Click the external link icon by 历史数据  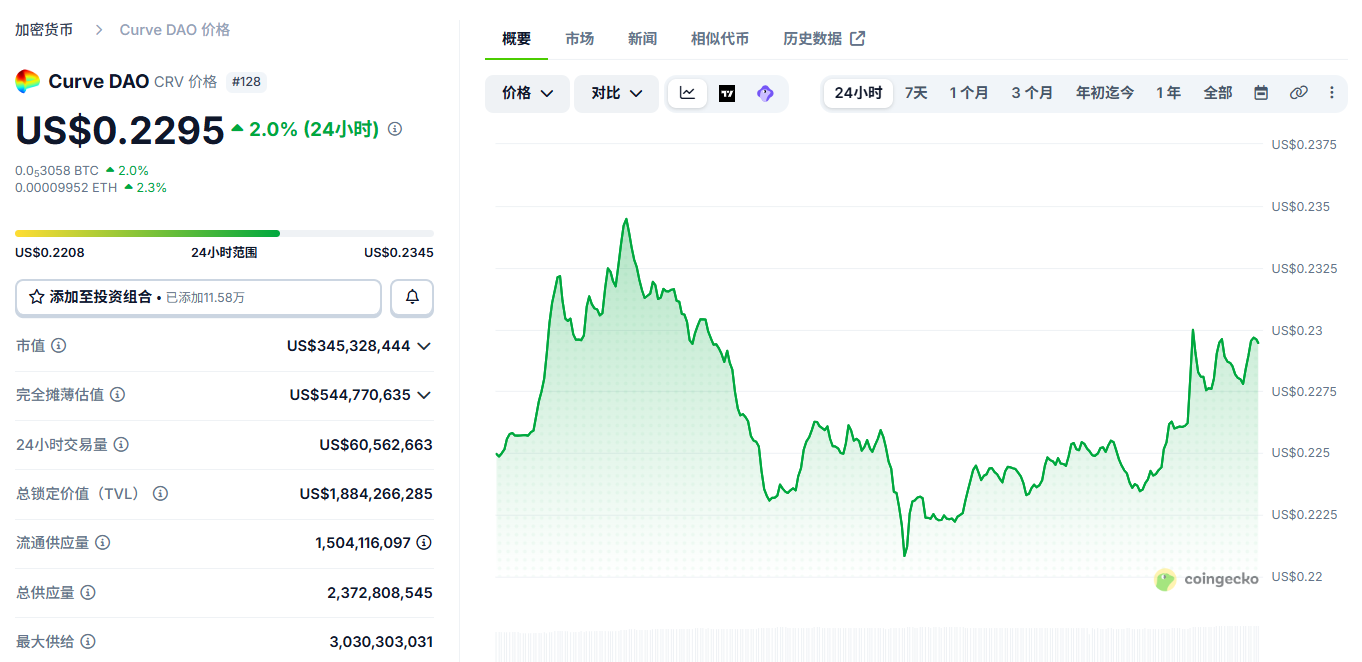click(858, 38)
